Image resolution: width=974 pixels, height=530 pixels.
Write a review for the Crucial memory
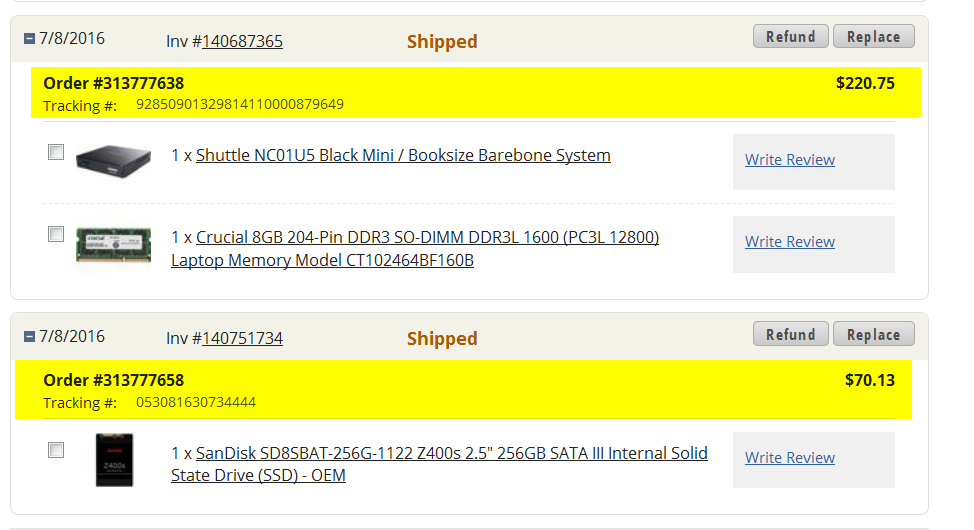790,242
